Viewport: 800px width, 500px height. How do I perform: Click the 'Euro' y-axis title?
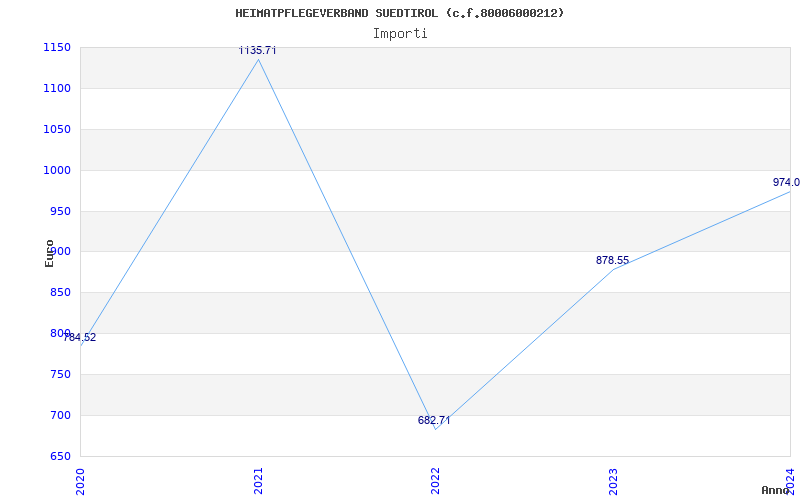pos(49,253)
